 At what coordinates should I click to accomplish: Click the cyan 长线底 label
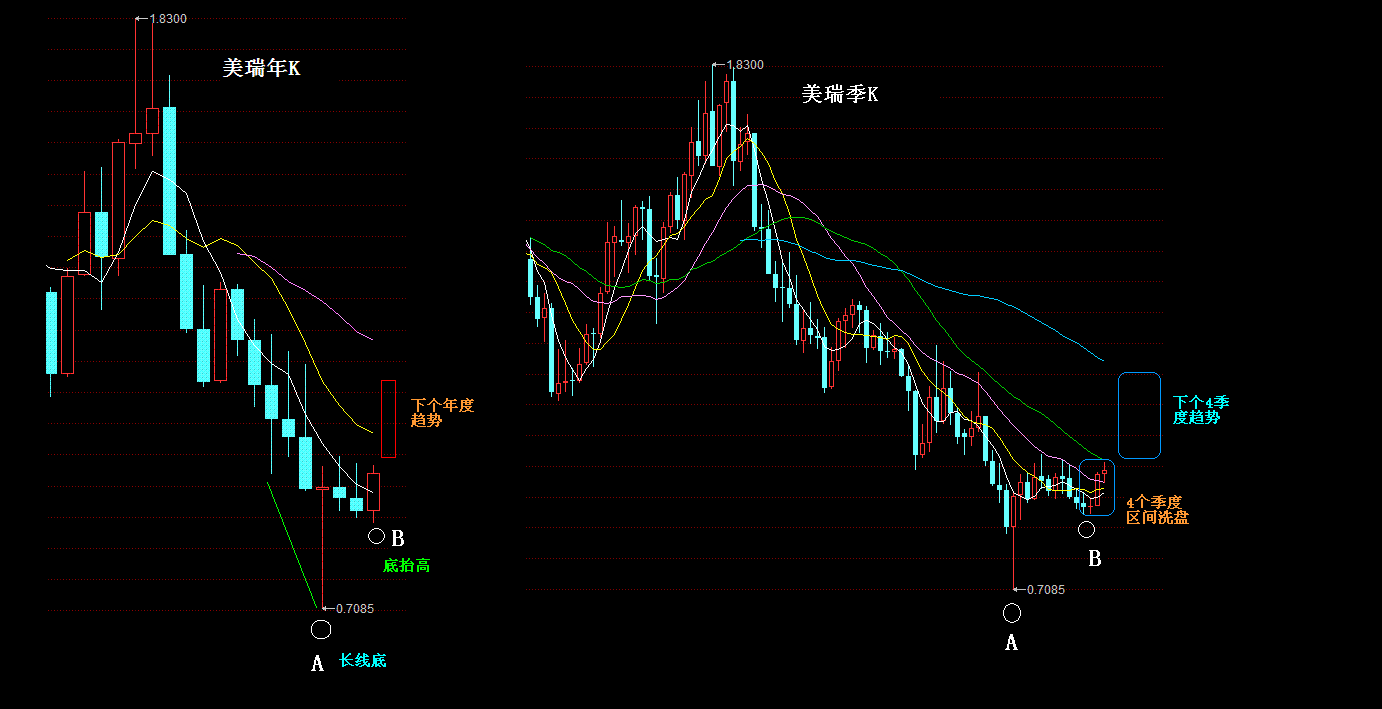click(362, 660)
